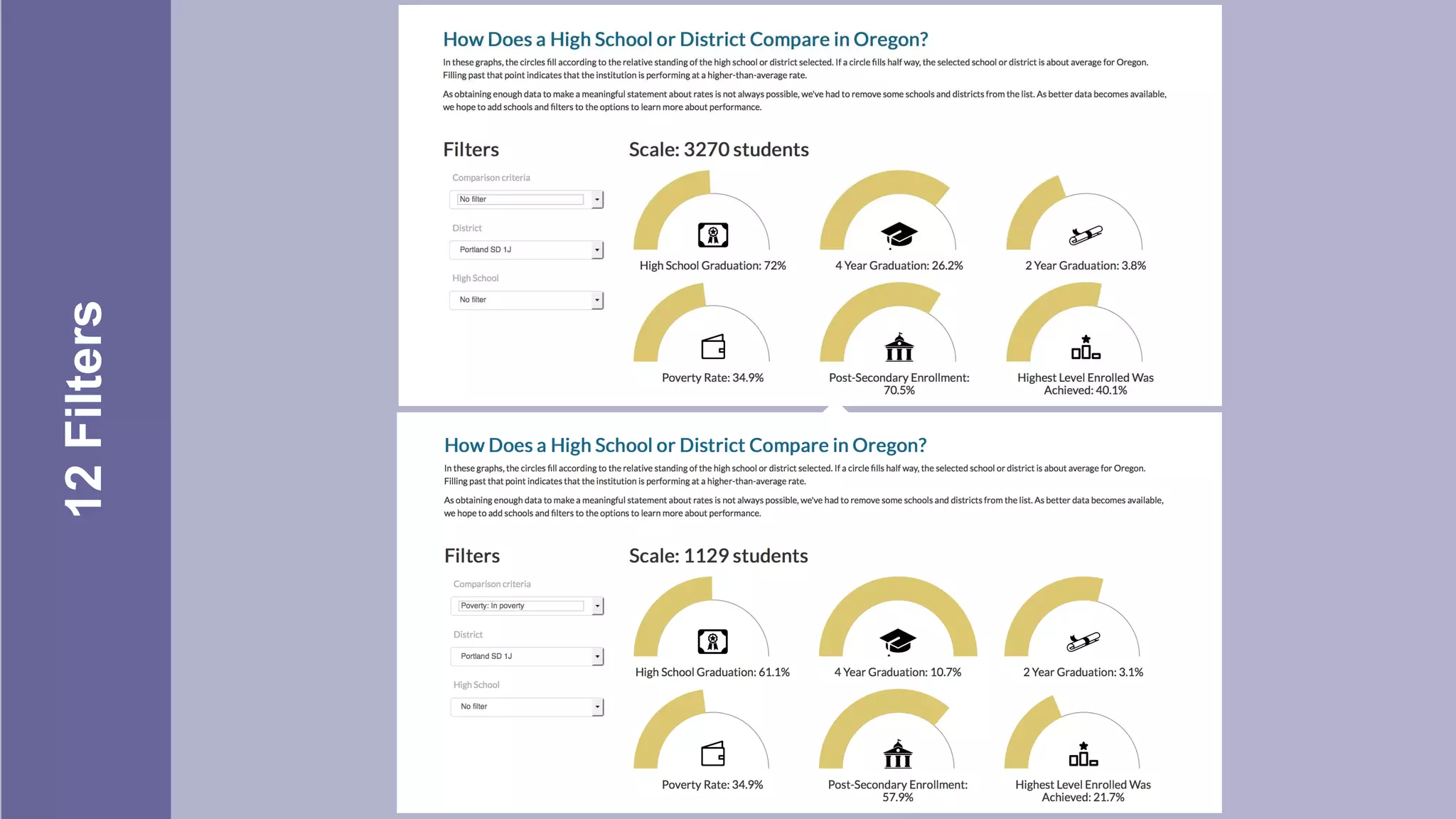Open bottom District 'Portland SD 1J' dropdown
1456x819 pixels.
[527, 656]
